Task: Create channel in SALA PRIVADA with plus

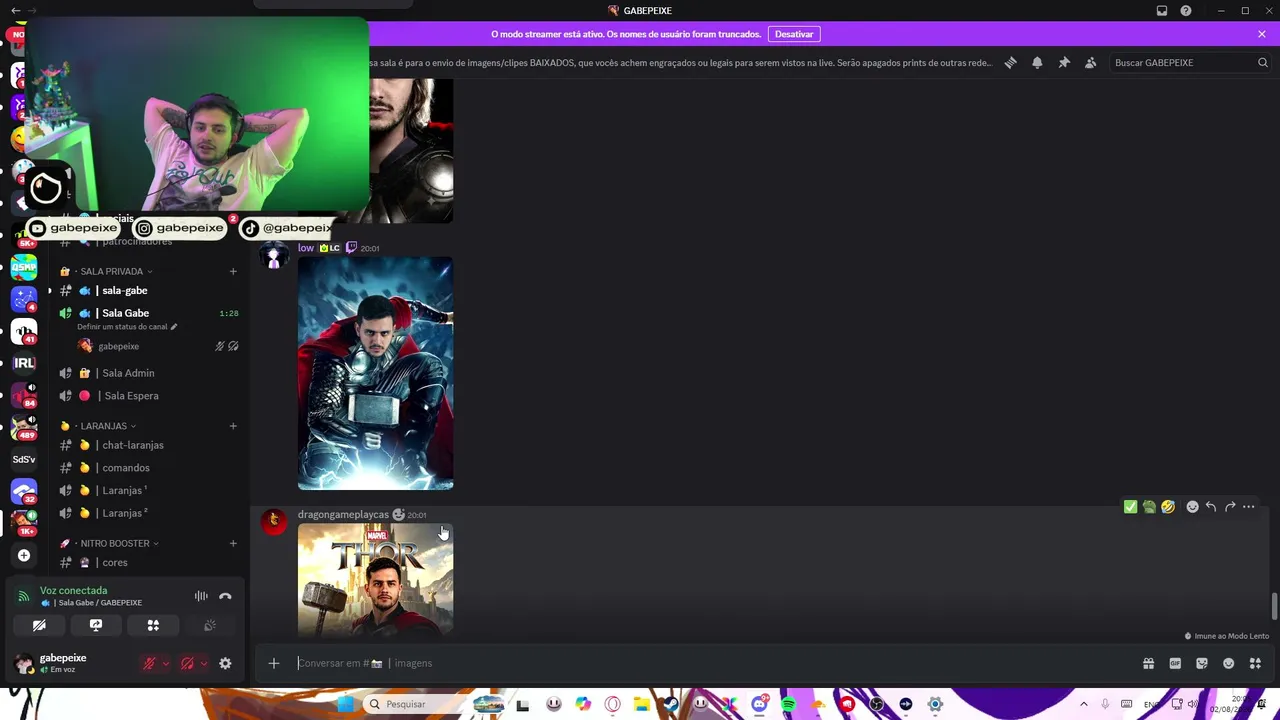Action: [233, 271]
